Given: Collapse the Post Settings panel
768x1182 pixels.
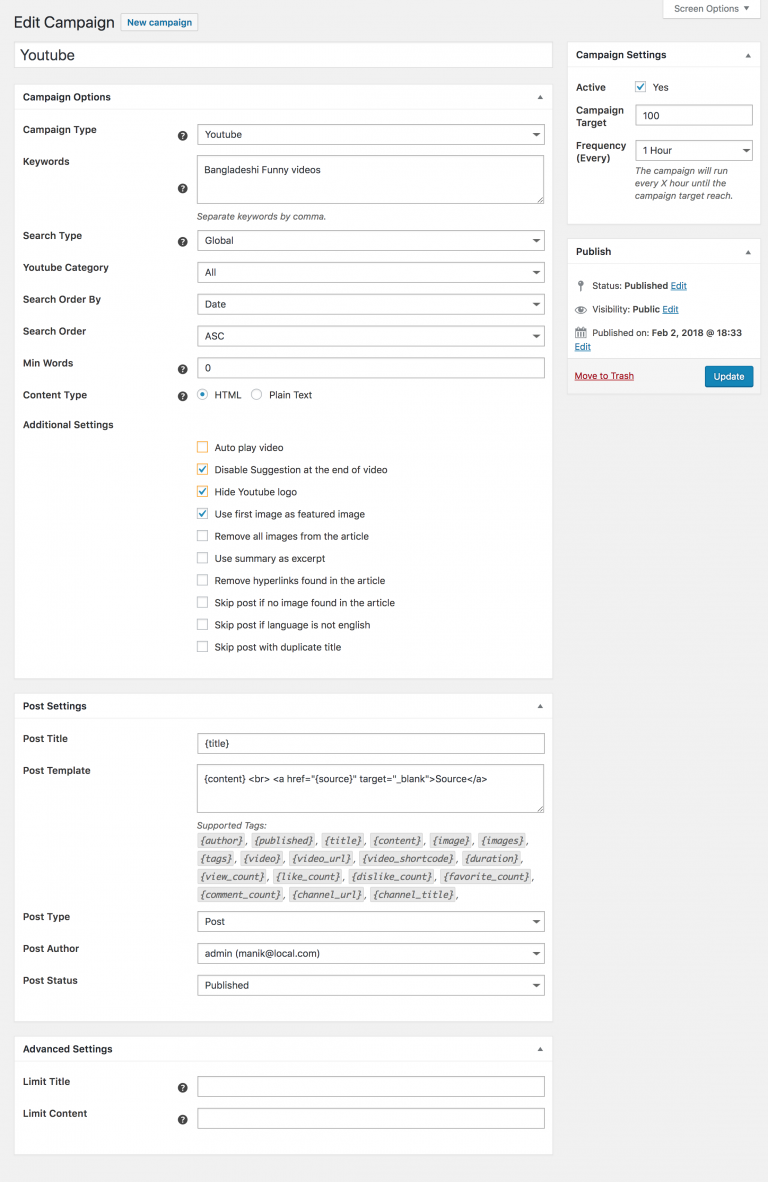Looking at the screenshot, I should pos(540,706).
